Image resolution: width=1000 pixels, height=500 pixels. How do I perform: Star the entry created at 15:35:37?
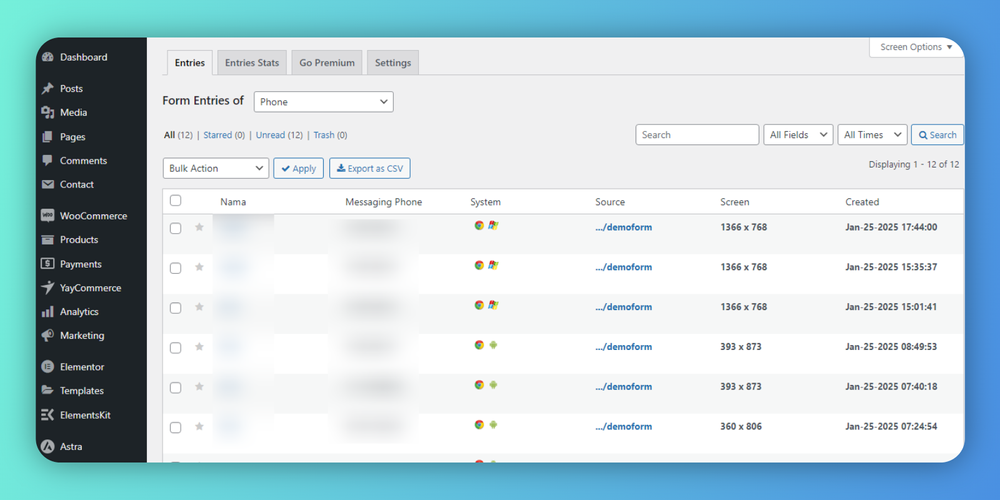point(199,267)
